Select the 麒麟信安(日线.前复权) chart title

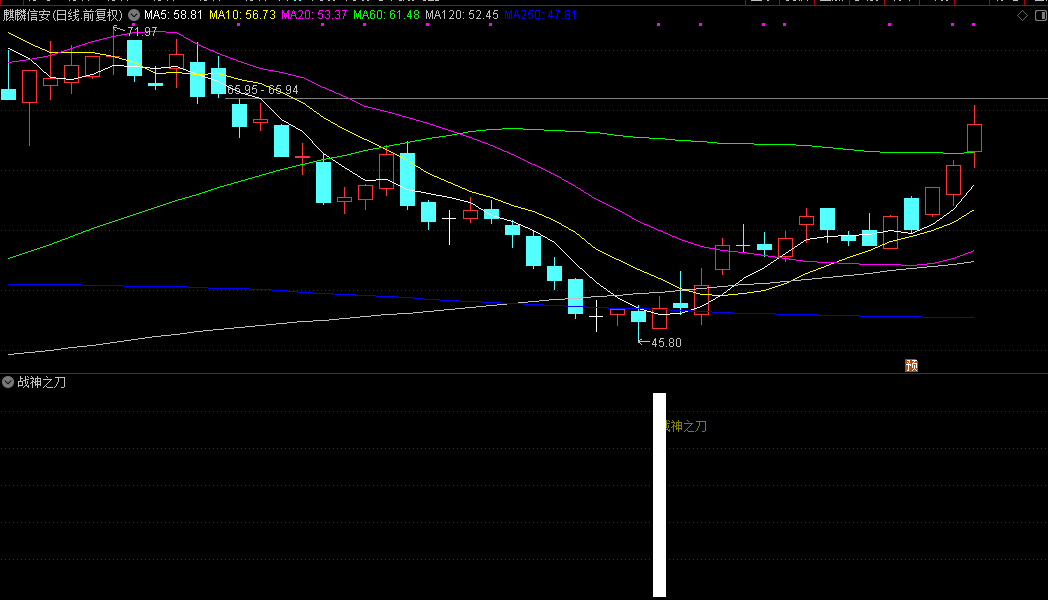point(63,15)
